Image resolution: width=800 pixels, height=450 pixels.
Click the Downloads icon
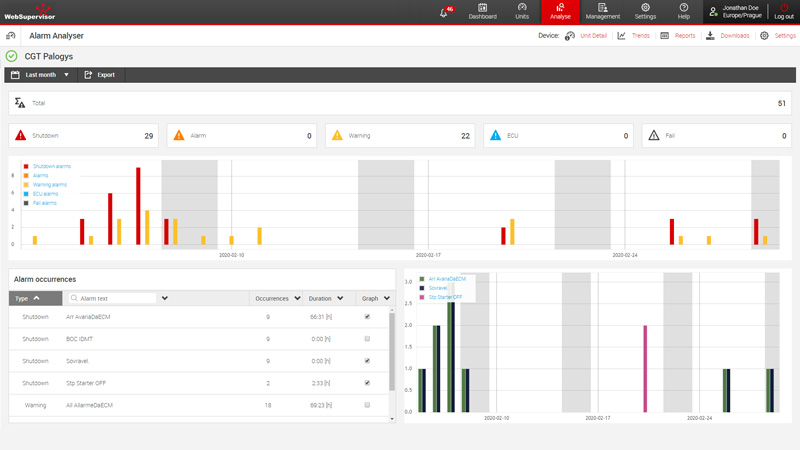(x=710, y=36)
